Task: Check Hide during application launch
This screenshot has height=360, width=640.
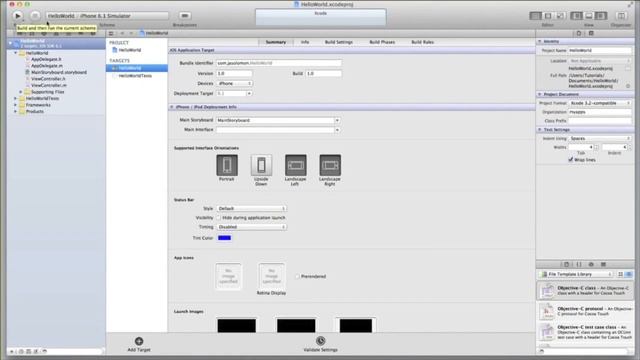Action: tap(218, 218)
